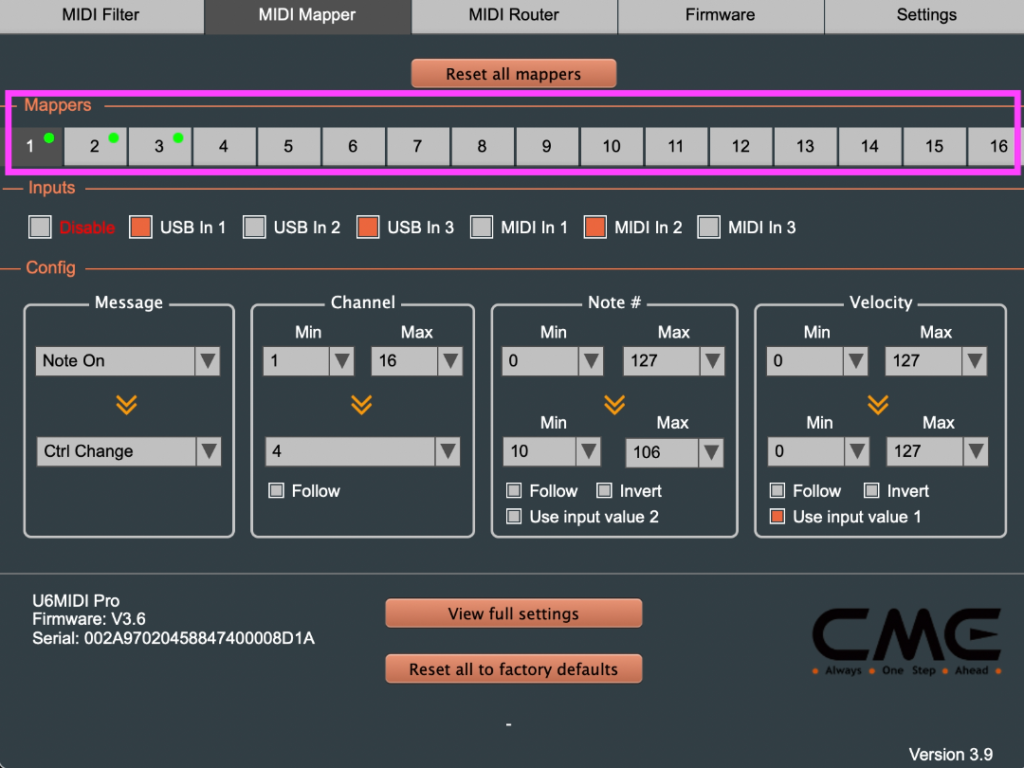Disable the MIDI In 2 input

click(601, 227)
